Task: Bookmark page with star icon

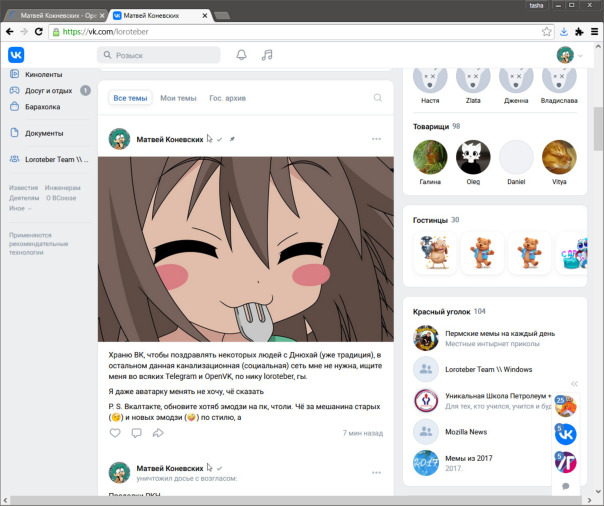Action: click(x=546, y=32)
